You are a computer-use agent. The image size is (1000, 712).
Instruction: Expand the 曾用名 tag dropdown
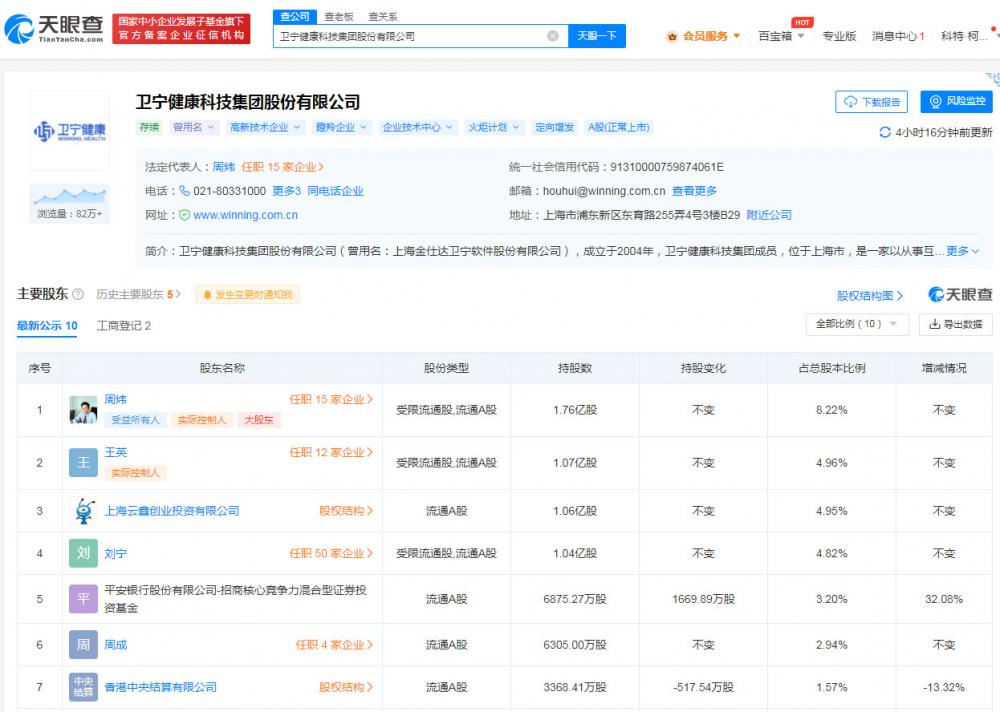click(195, 128)
